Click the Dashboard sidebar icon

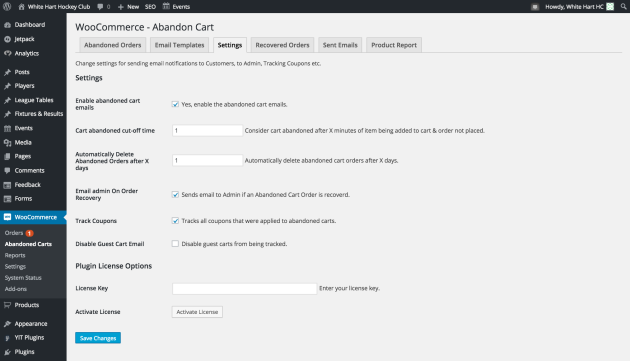tap(7, 25)
